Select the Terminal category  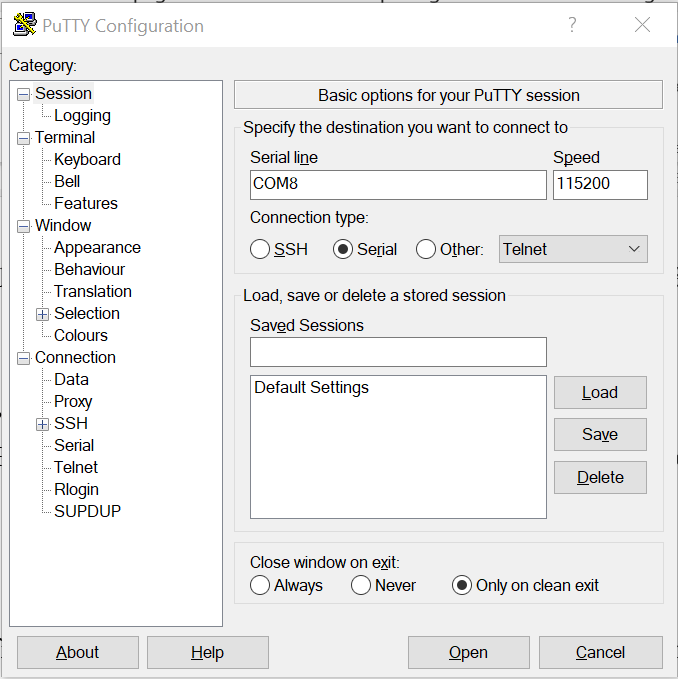65,138
